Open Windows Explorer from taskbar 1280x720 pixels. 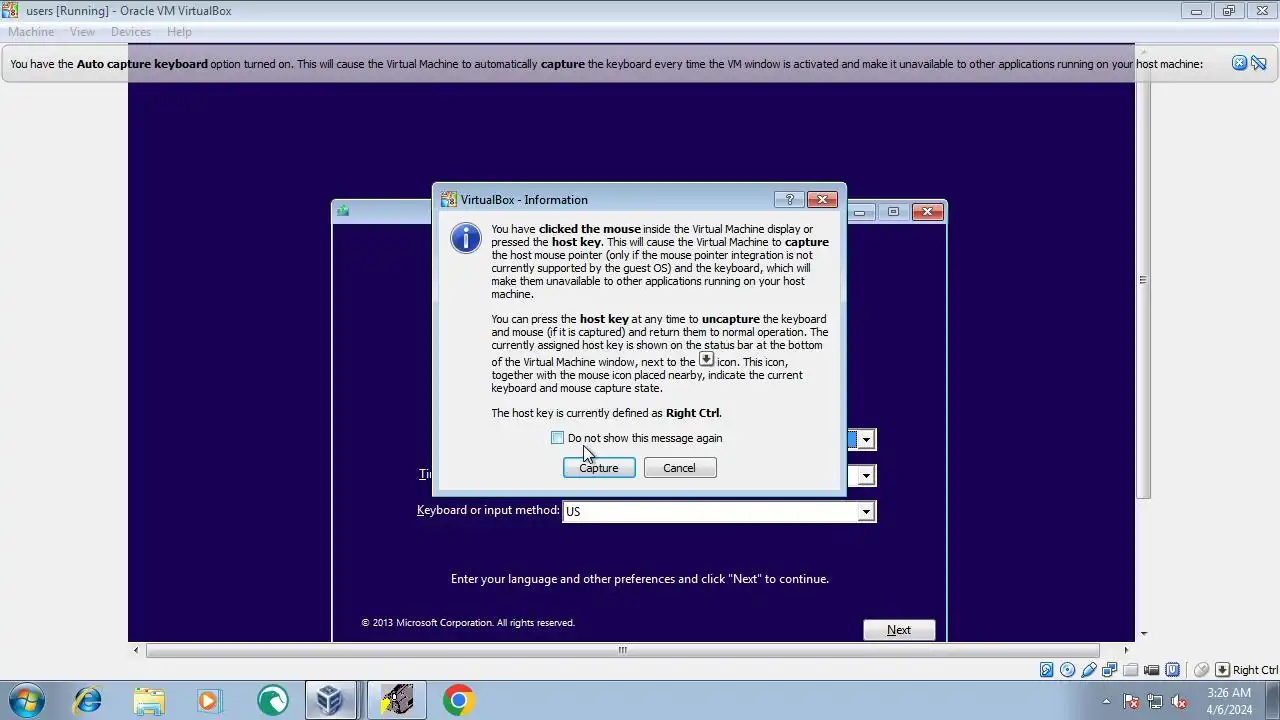click(149, 700)
